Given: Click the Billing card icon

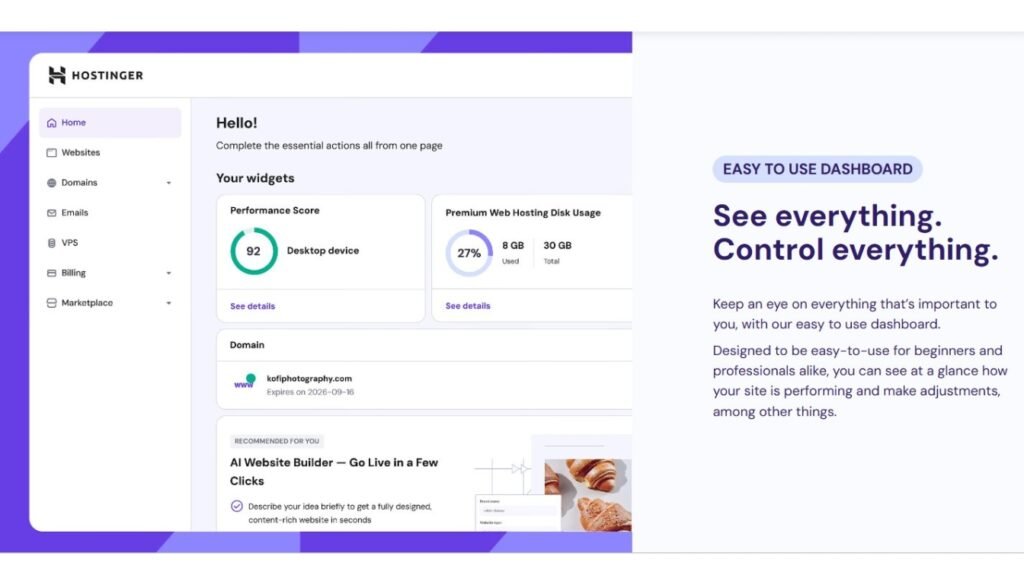Looking at the screenshot, I should (52, 273).
